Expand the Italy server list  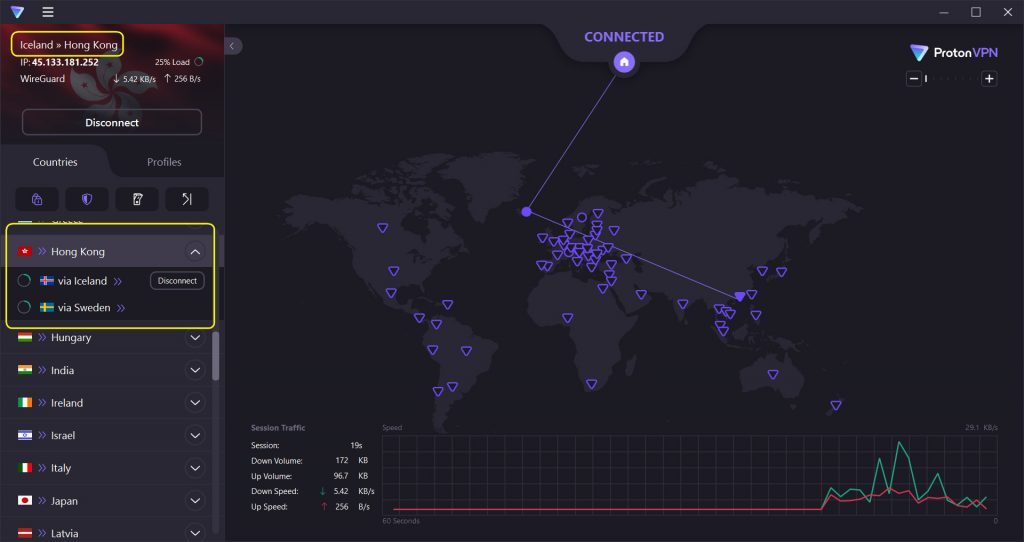(x=195, y=468)
